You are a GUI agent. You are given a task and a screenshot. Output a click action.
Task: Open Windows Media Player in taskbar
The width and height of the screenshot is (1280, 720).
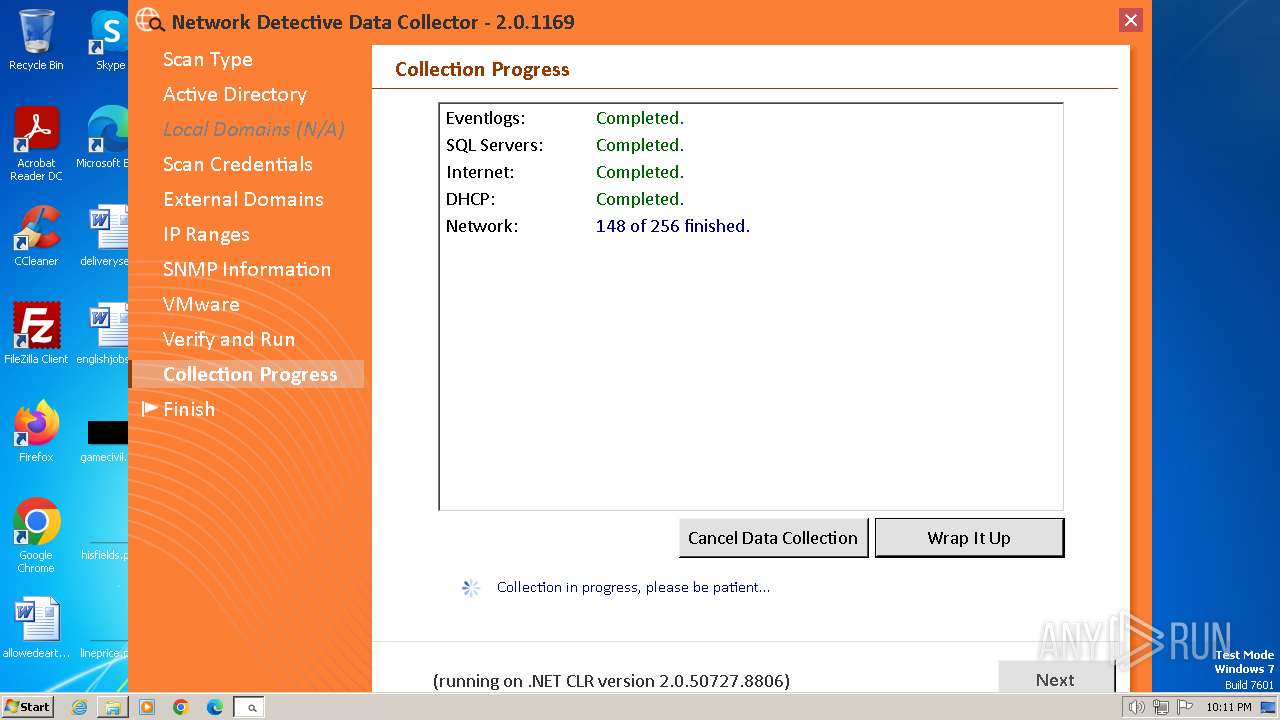click(x=147, y=707)
